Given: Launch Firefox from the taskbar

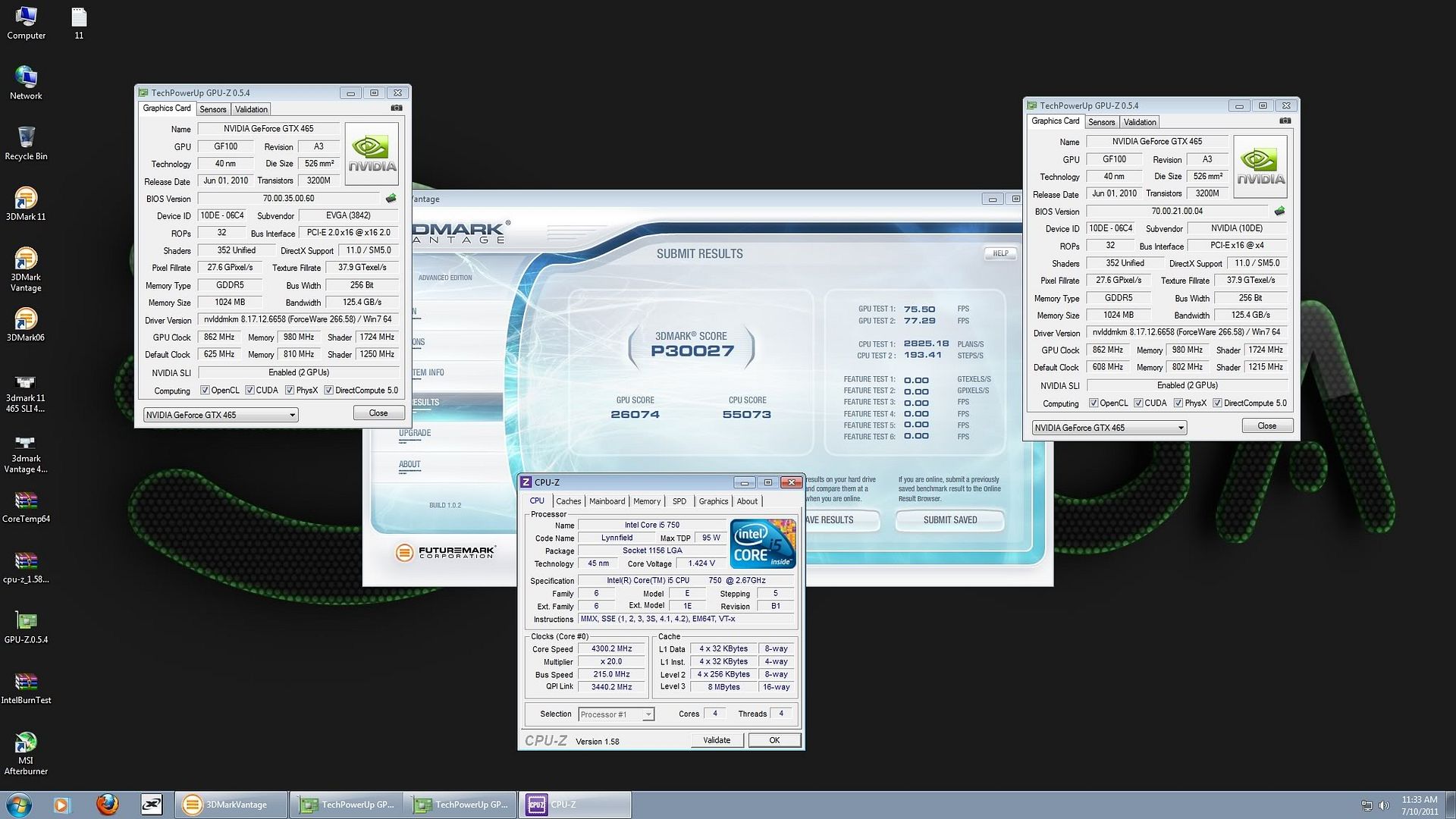Looking at the screenshot, I should [107, 805].
